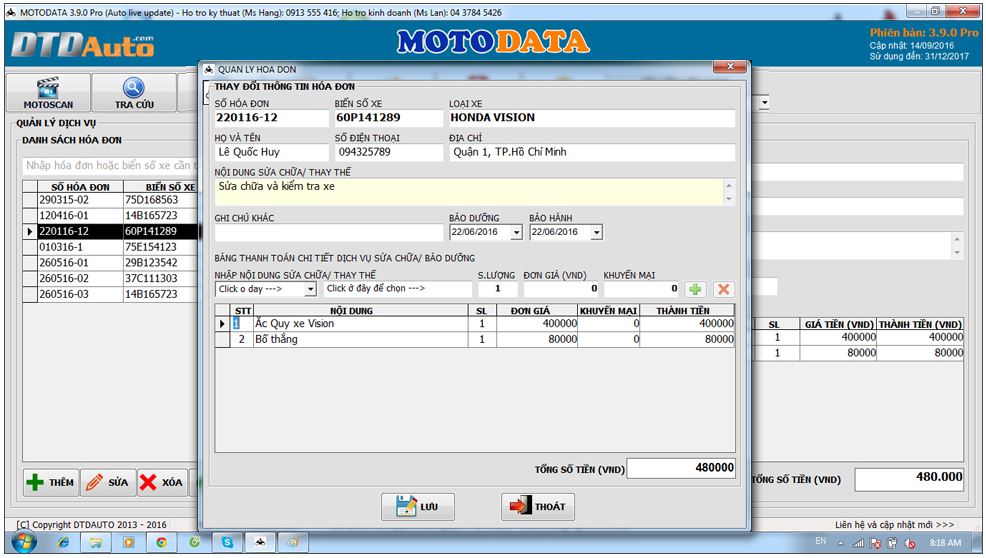Screen dimensions: 986x558
Task: Click KHUYẾN MẠI input field
Action: [x=641, y=289]
